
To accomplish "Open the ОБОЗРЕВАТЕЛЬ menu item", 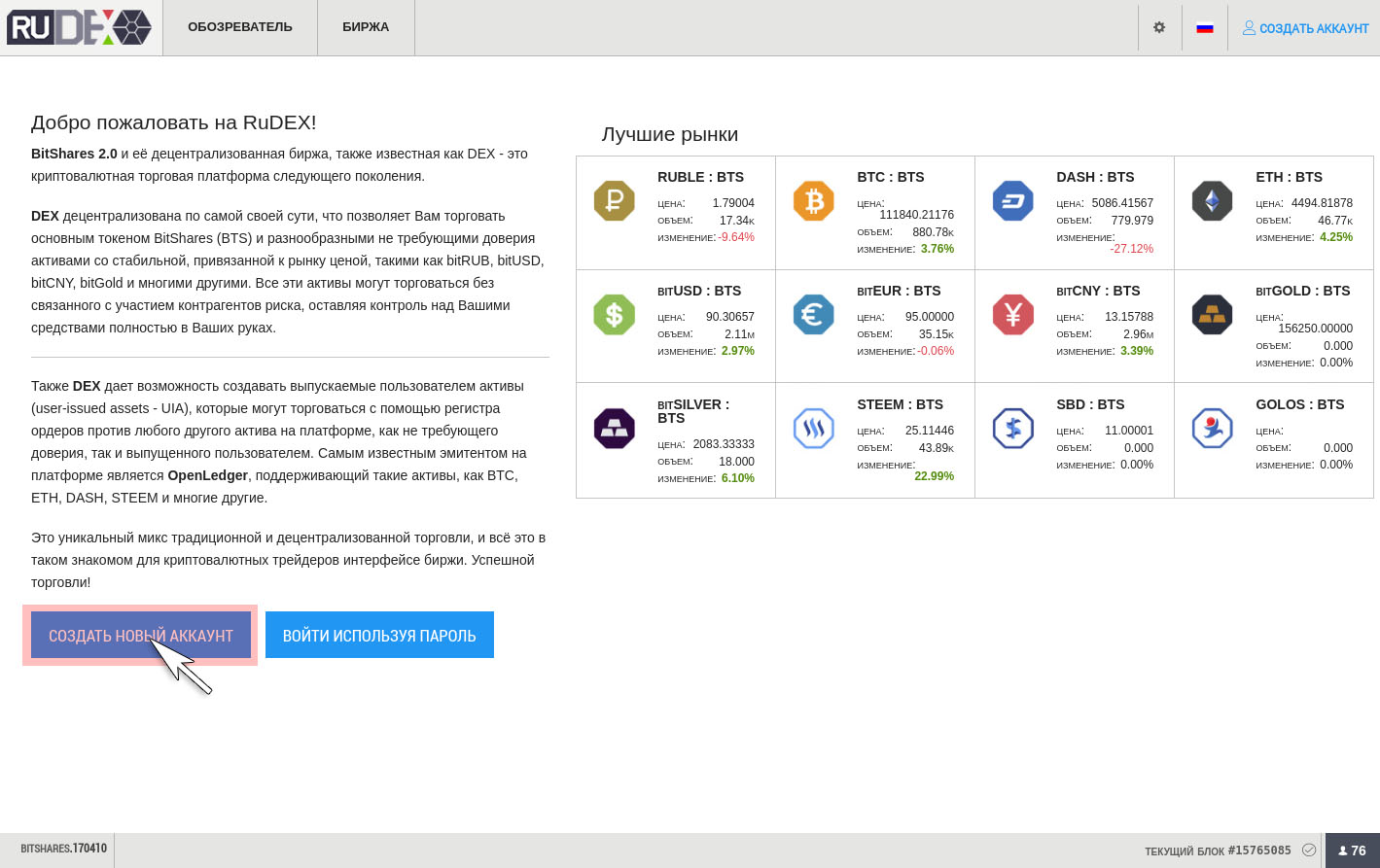I will (240, 27).
